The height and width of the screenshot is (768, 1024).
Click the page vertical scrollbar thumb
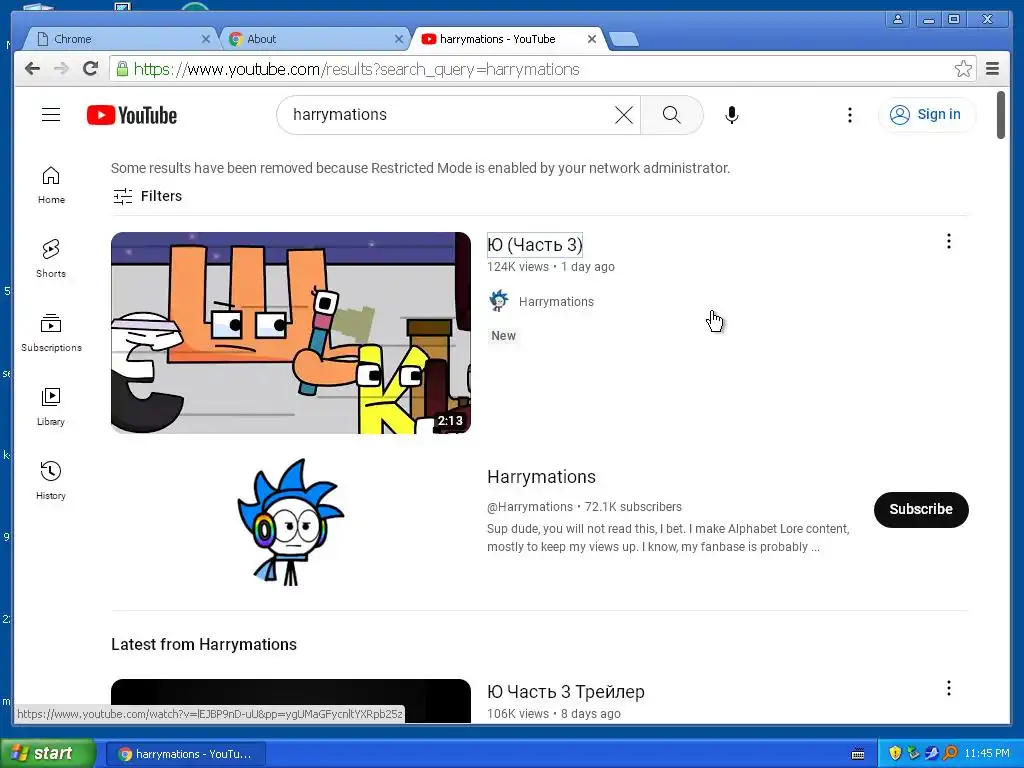[x=1001, y=115]
